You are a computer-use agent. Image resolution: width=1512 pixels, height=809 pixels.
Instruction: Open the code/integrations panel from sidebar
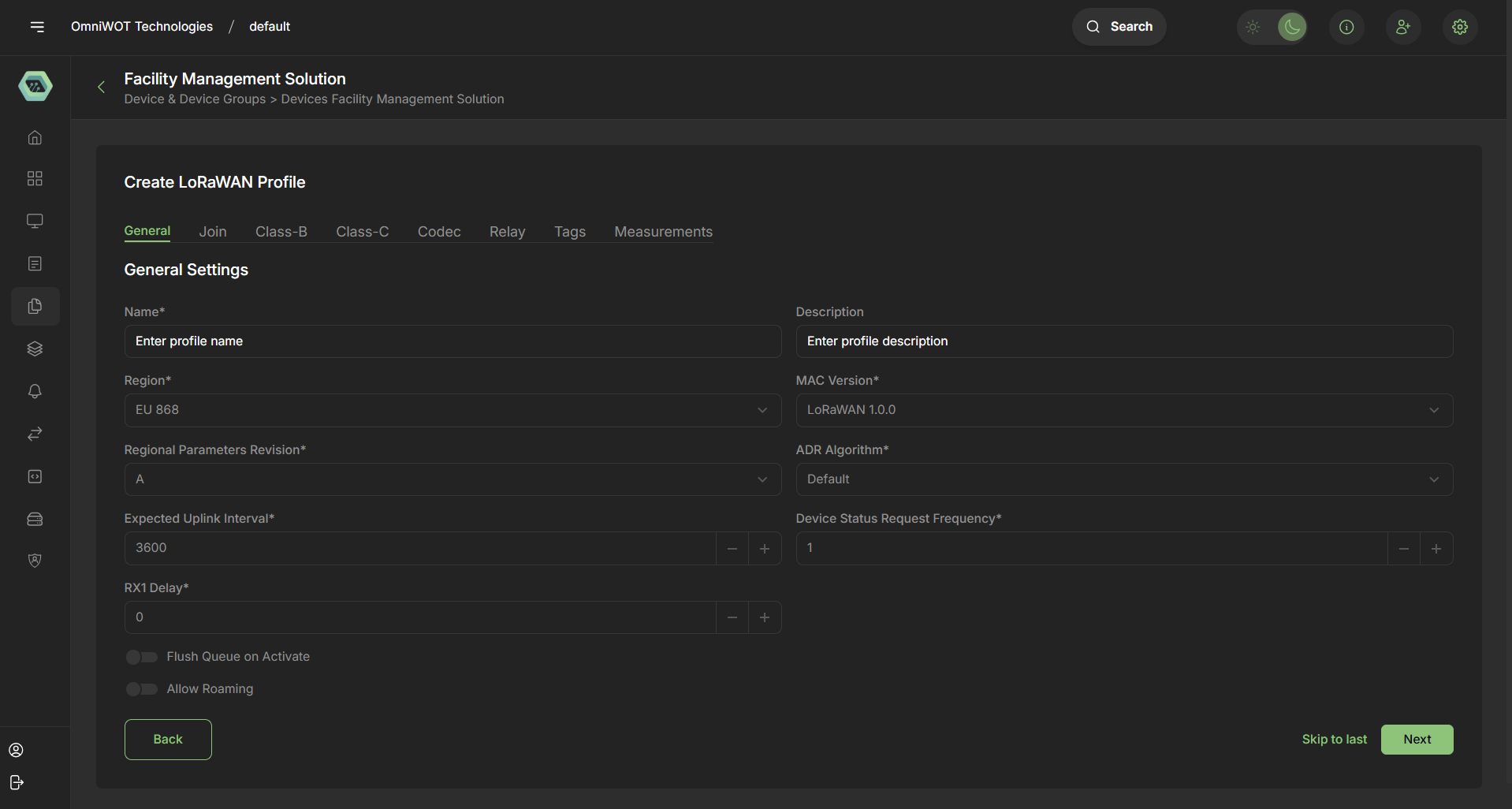click(35, 476)
